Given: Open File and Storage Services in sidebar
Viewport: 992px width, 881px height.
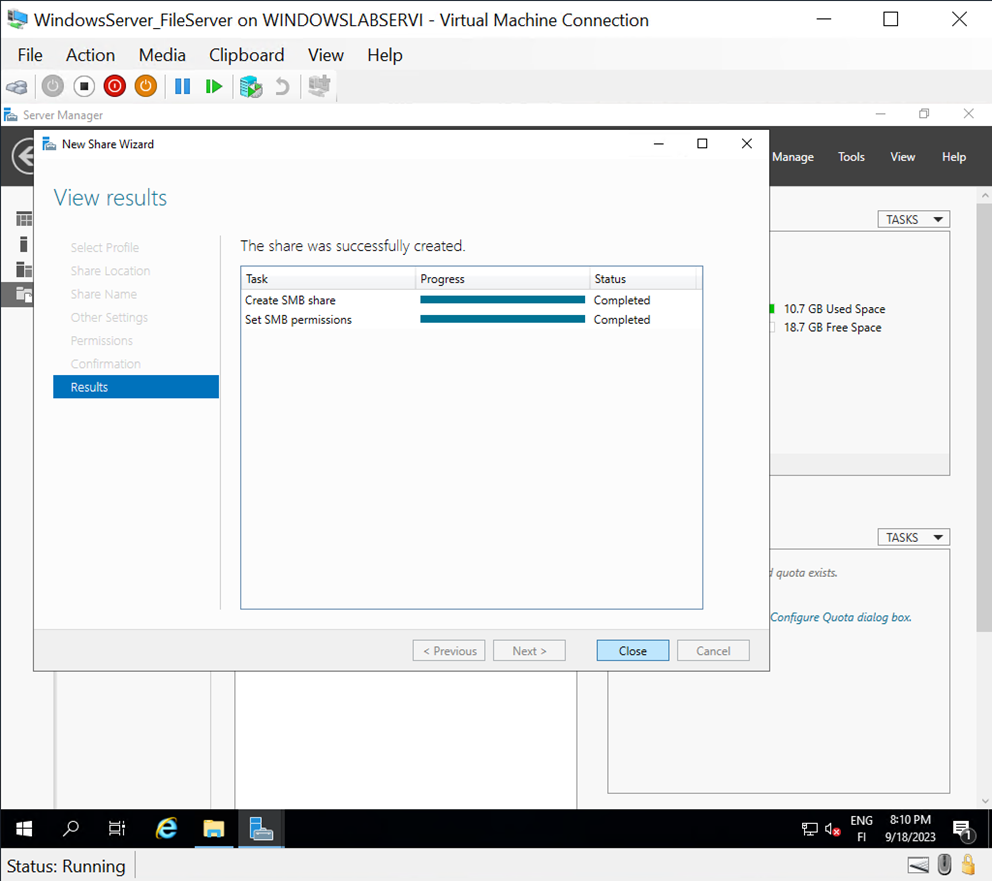Looking at the screenshot, I should tap(22, 294).
